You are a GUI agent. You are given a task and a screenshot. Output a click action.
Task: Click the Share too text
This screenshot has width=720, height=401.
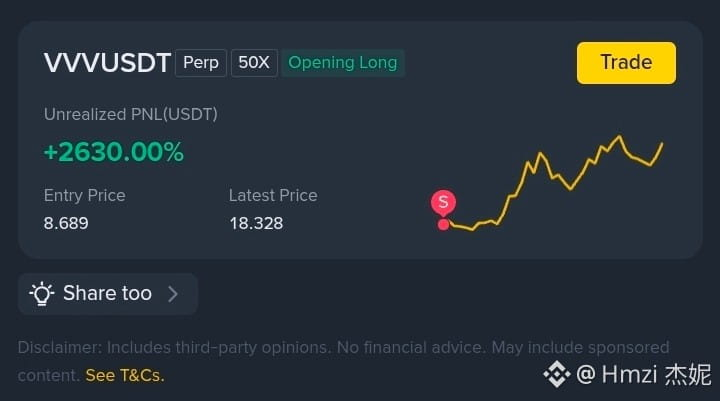pos(107,293)
